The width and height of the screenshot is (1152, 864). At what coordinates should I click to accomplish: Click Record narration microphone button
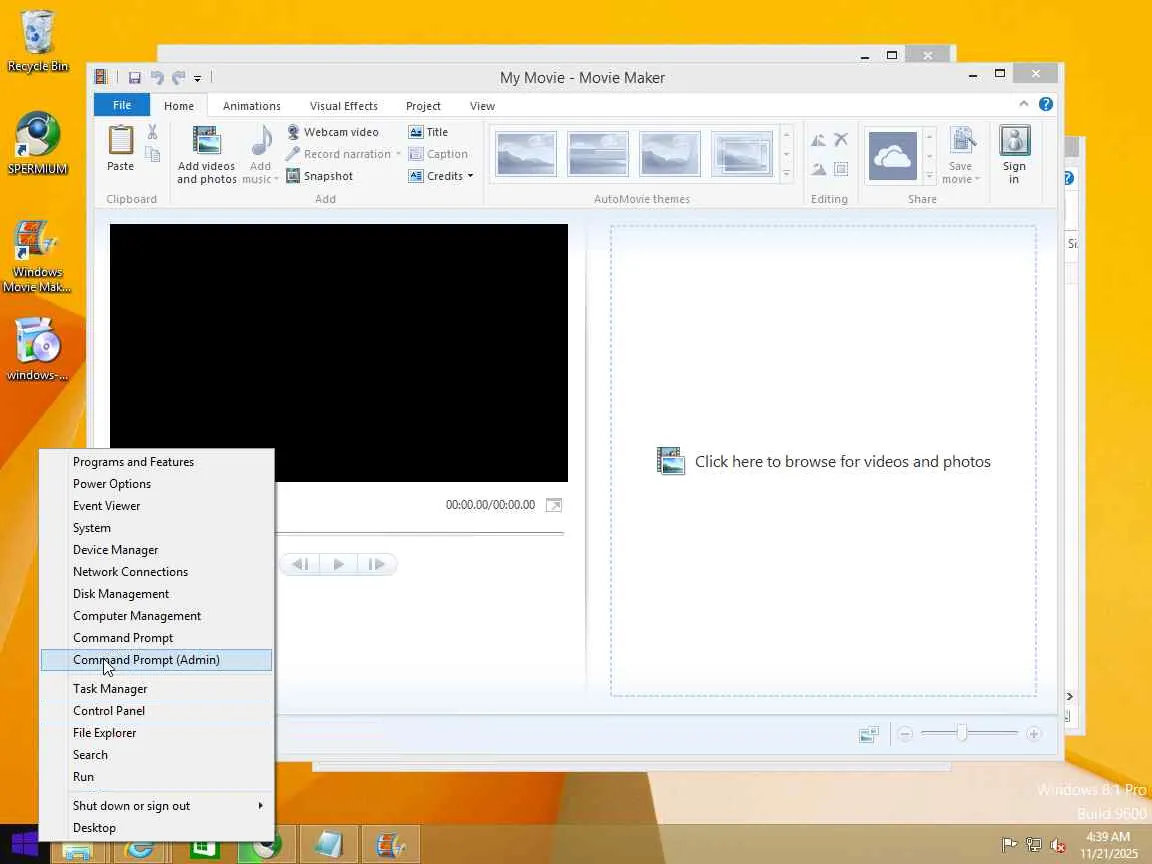coord(339,154)
